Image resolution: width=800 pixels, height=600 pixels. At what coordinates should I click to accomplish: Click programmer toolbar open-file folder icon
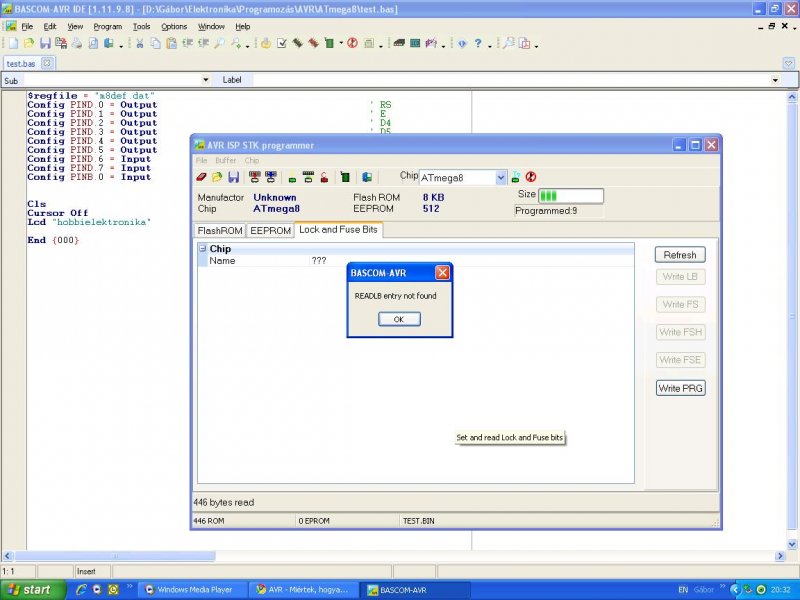pos(217,177)
